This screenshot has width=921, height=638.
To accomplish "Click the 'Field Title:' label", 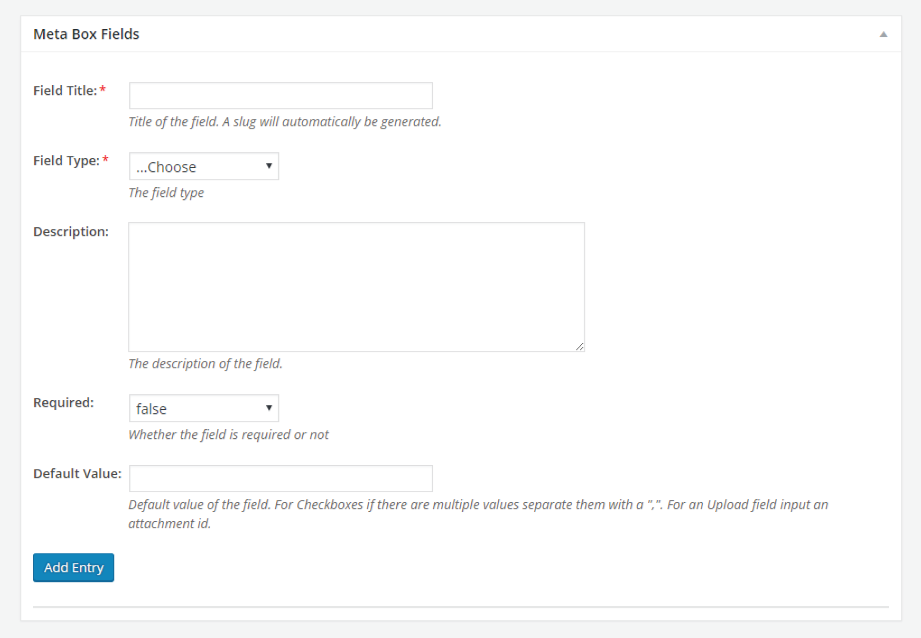I will point(65,90).
